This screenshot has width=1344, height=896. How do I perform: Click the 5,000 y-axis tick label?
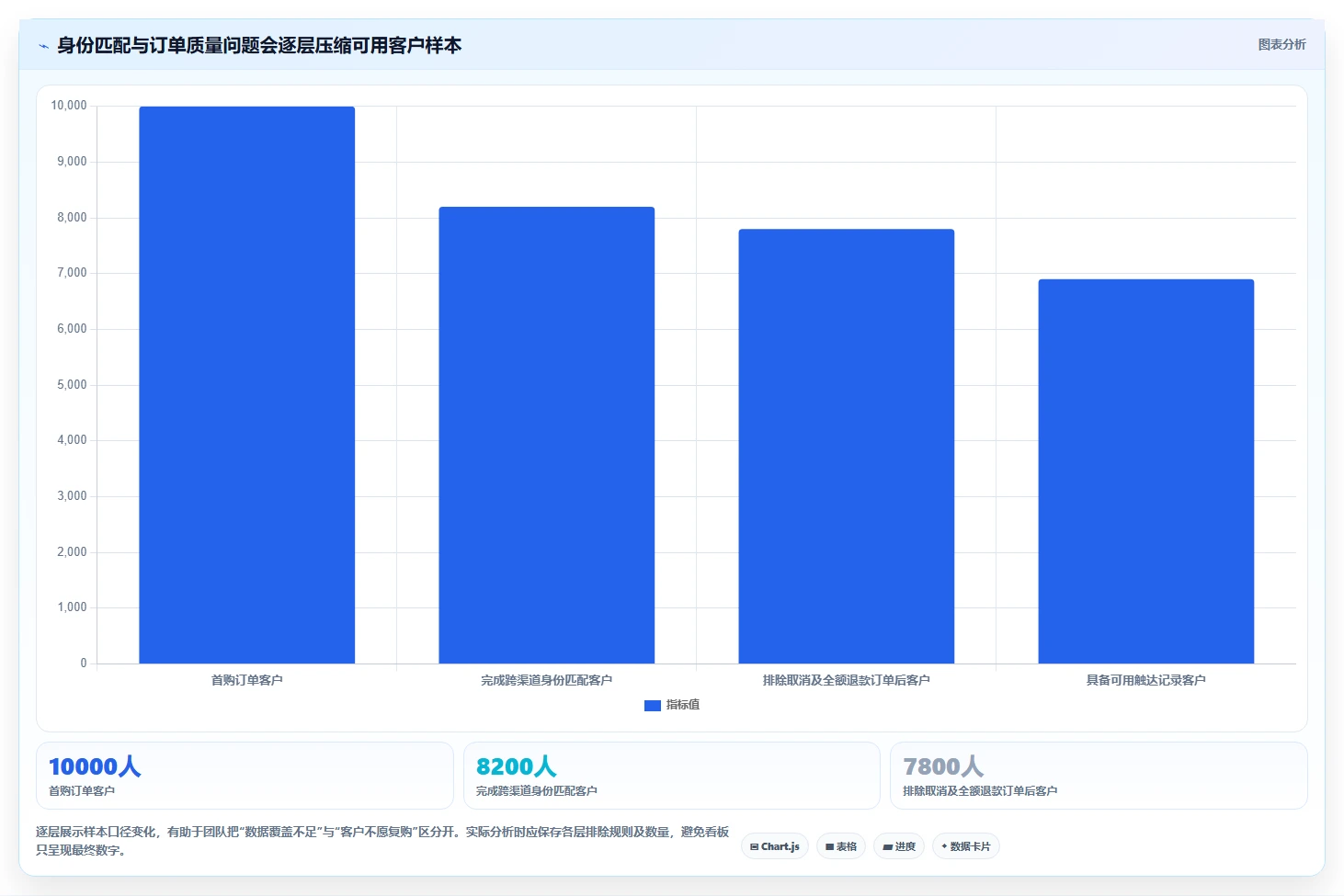coord(72,385)
